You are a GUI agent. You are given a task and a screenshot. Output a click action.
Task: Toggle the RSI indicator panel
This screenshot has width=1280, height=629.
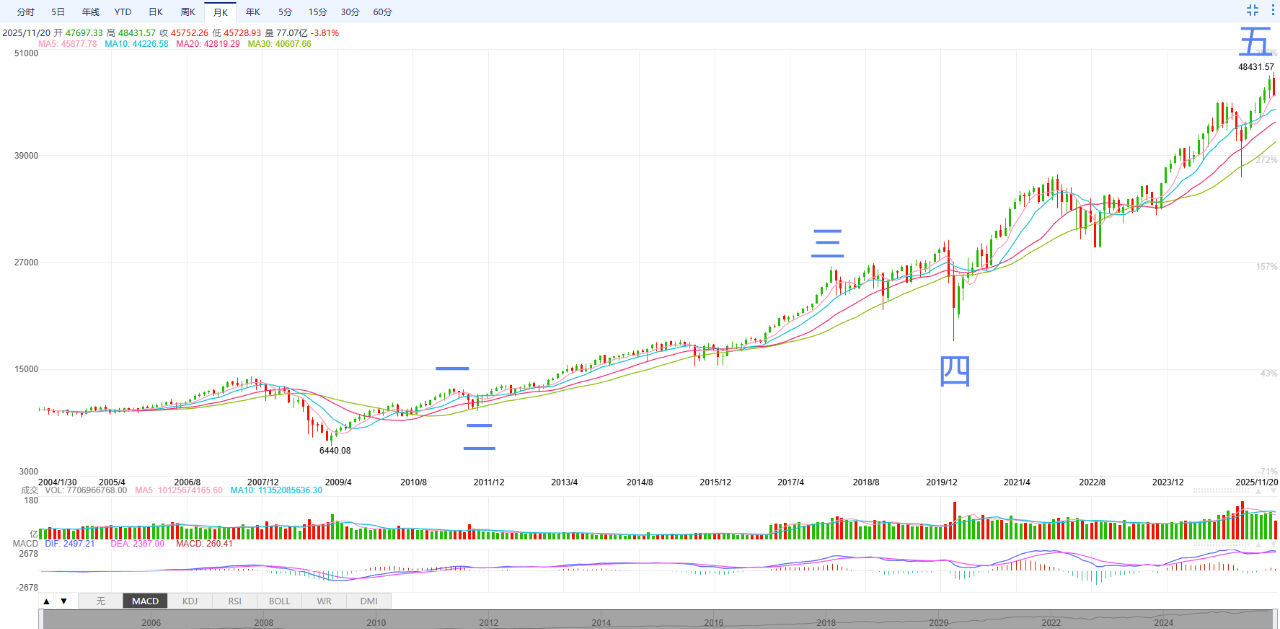click(x=234, y=601)
